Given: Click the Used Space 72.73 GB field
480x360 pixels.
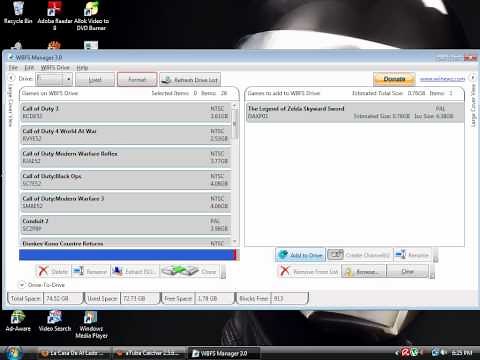Looking at the screenshot, I should click(139, 298).
